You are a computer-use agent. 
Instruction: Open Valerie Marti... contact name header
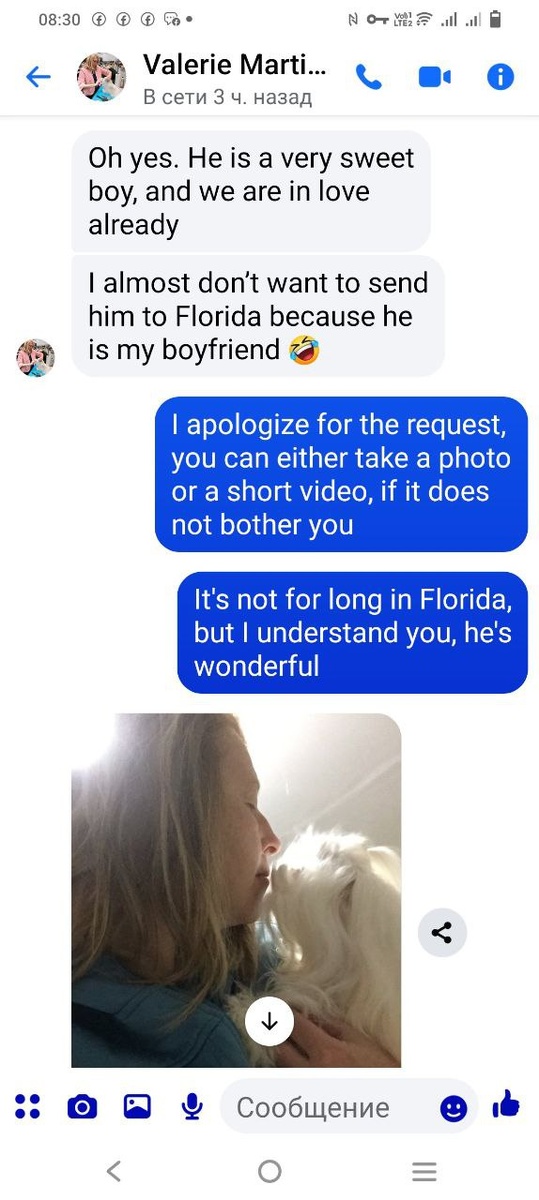234,66
